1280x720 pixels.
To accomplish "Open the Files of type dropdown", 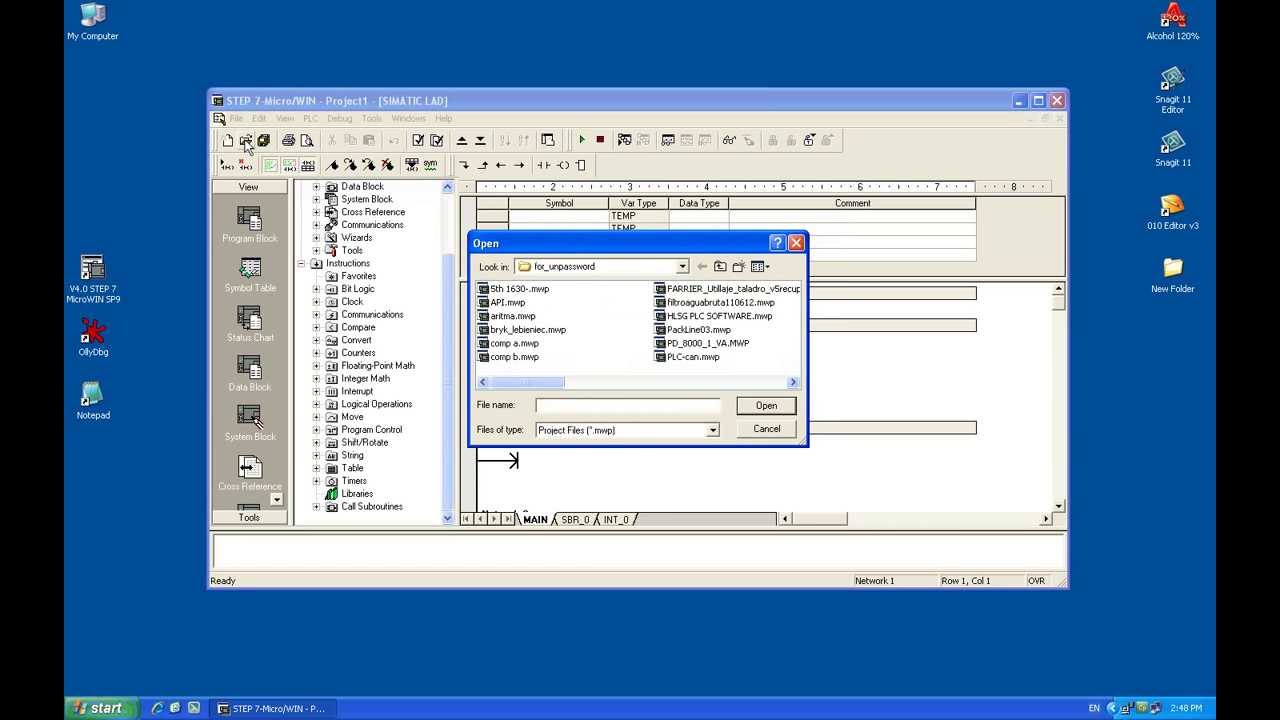I will [x=713, y=430].
